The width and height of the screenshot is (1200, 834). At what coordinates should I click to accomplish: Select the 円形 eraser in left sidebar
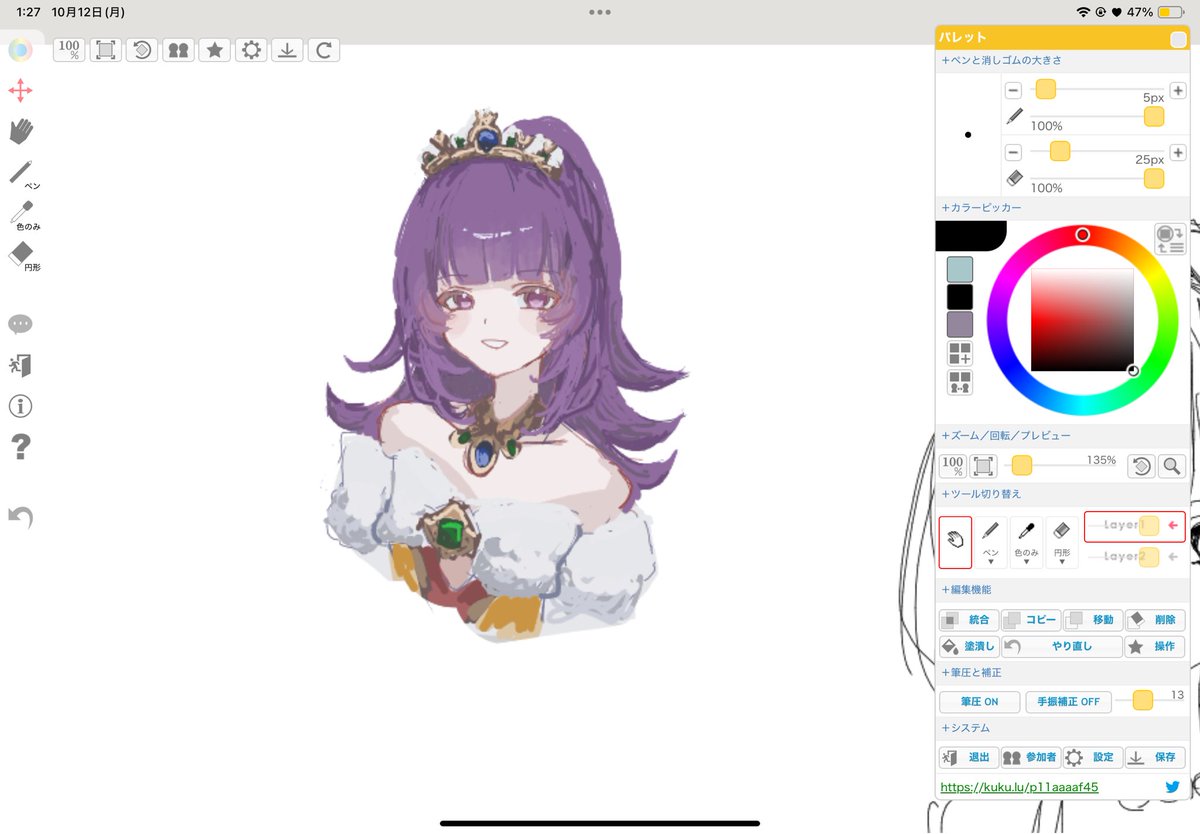tap(24, 256)
